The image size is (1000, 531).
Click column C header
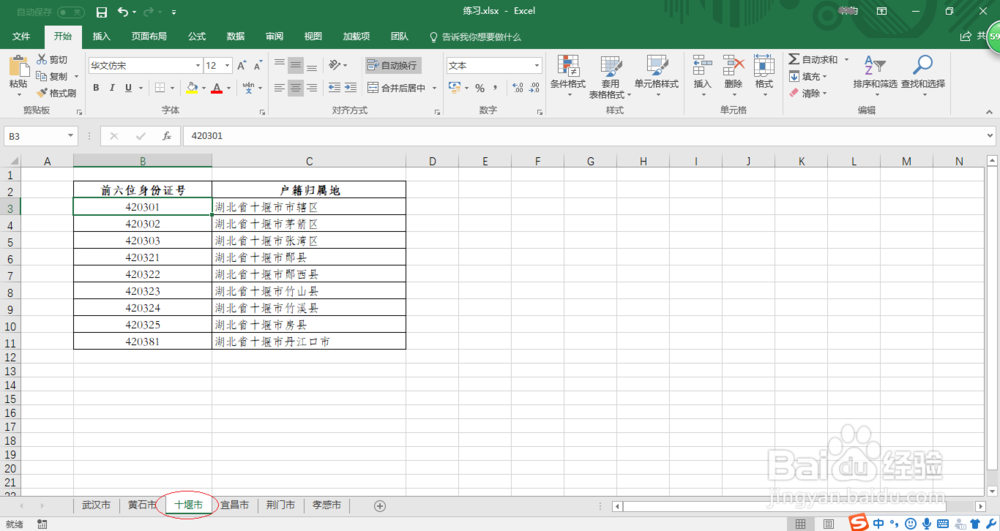click(309, 161)
